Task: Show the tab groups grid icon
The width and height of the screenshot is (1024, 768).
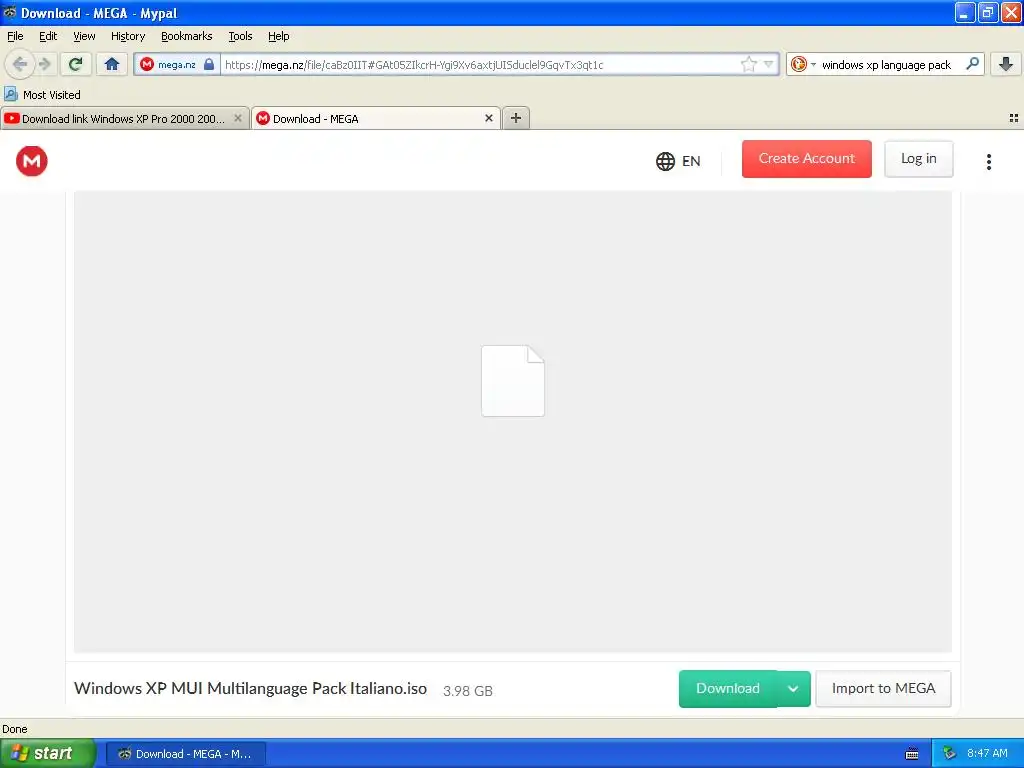Action: [1014, 118]
